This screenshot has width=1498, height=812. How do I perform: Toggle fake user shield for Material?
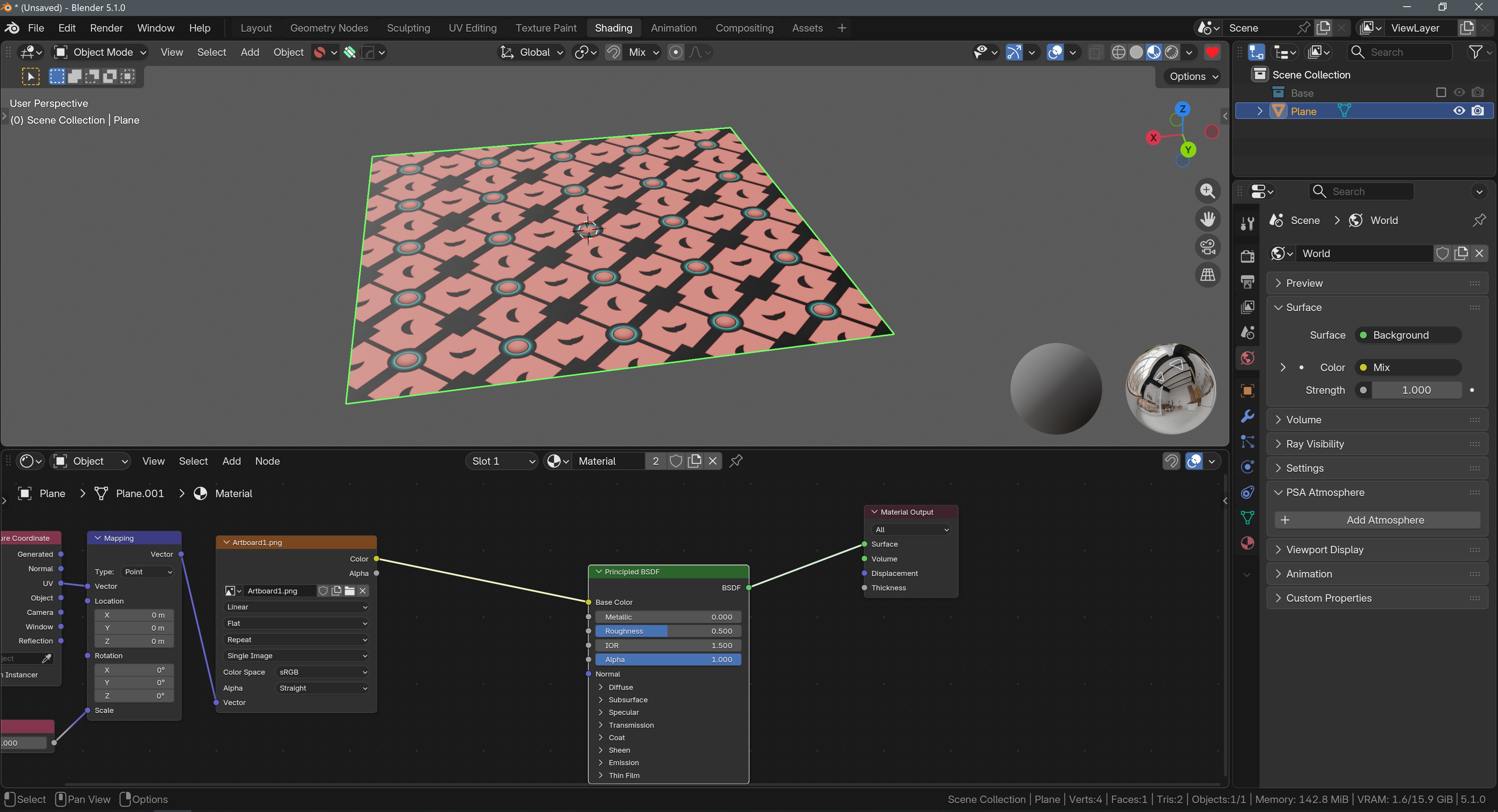pos(676,461)
